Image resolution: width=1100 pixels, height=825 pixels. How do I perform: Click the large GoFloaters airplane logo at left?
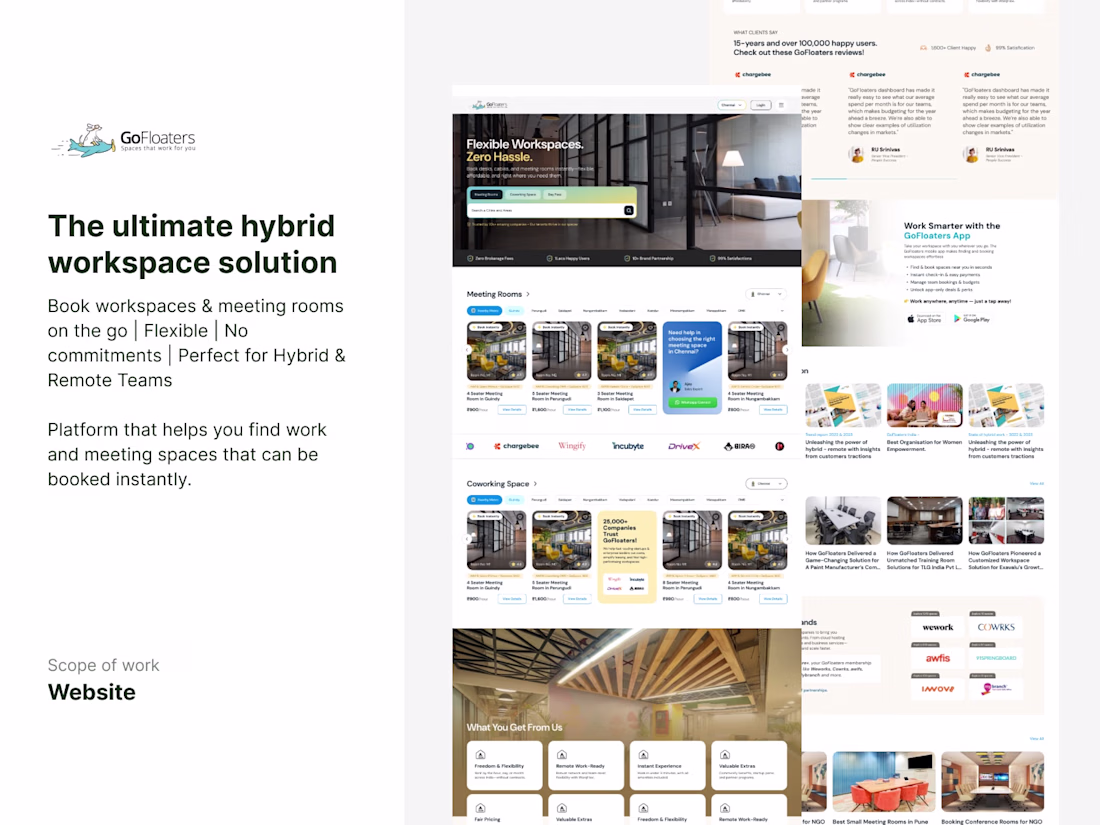pyautogui.click(x=123, y=140)
